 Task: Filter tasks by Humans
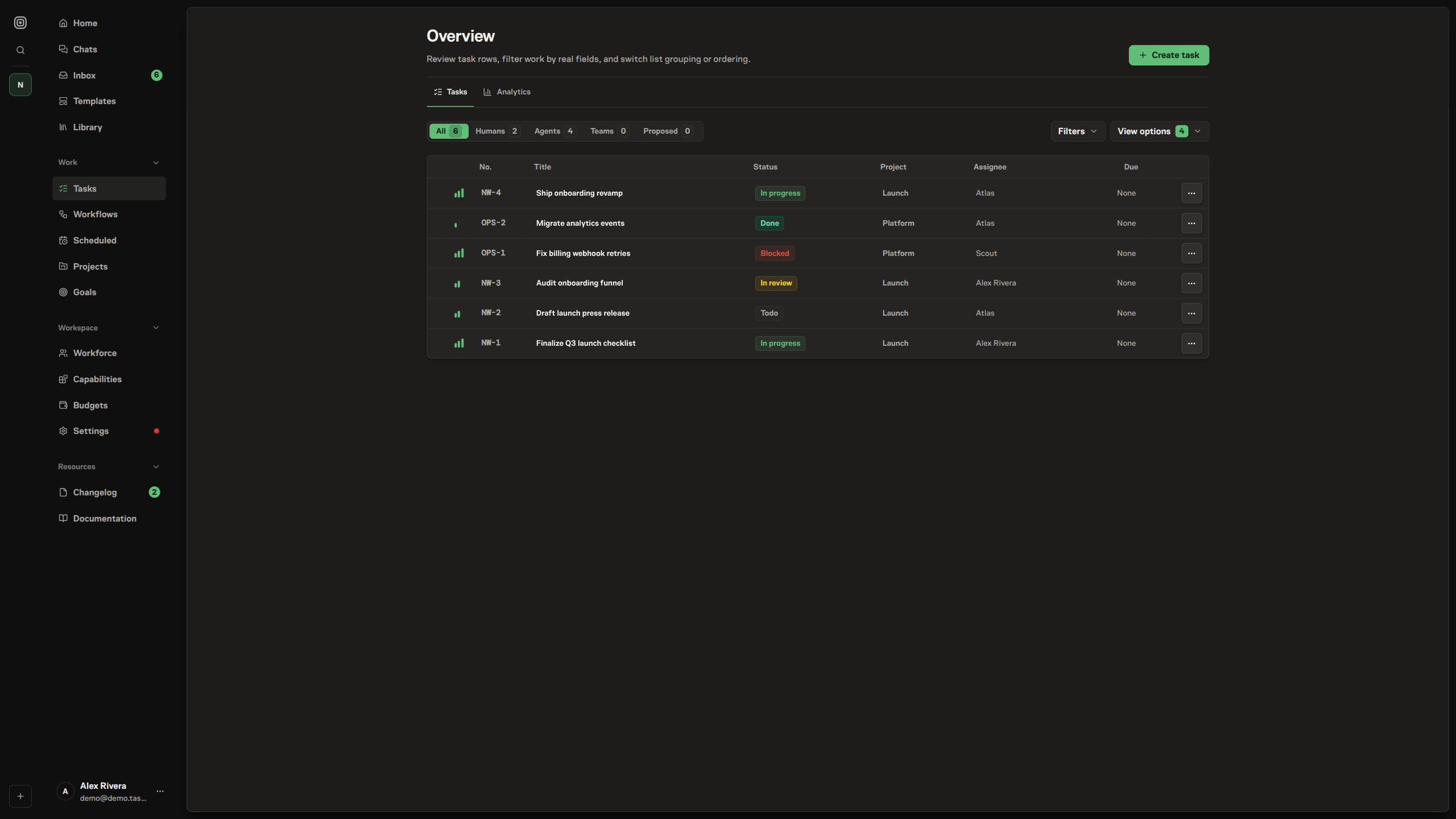pyautogui.click(x=498, y=131)
